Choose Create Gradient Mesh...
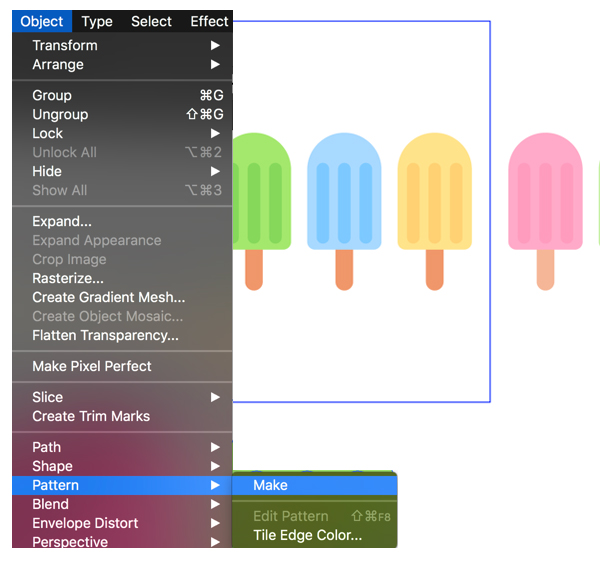600x574 pixels. coord(108,297)
